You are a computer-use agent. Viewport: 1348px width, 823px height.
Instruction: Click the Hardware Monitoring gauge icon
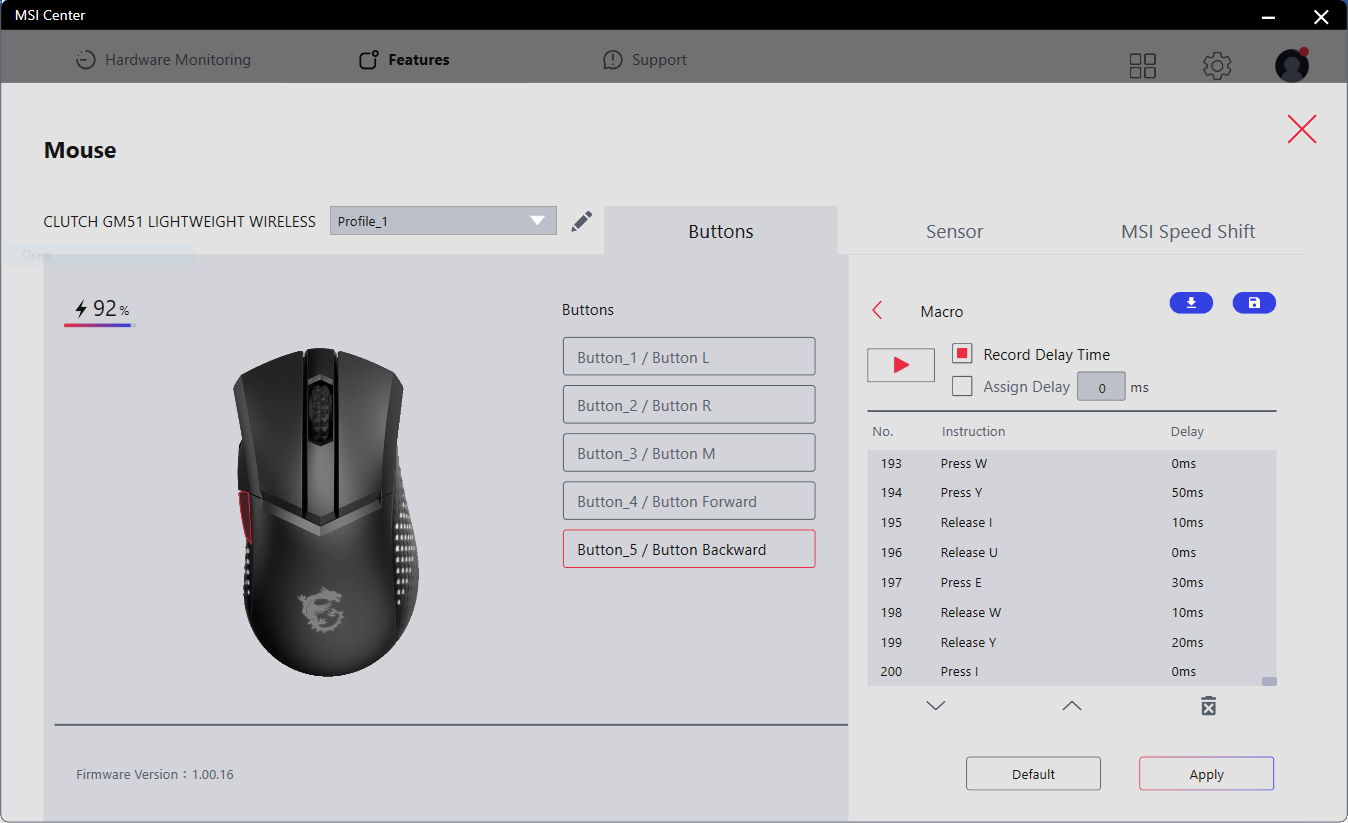tap(86, 60)
